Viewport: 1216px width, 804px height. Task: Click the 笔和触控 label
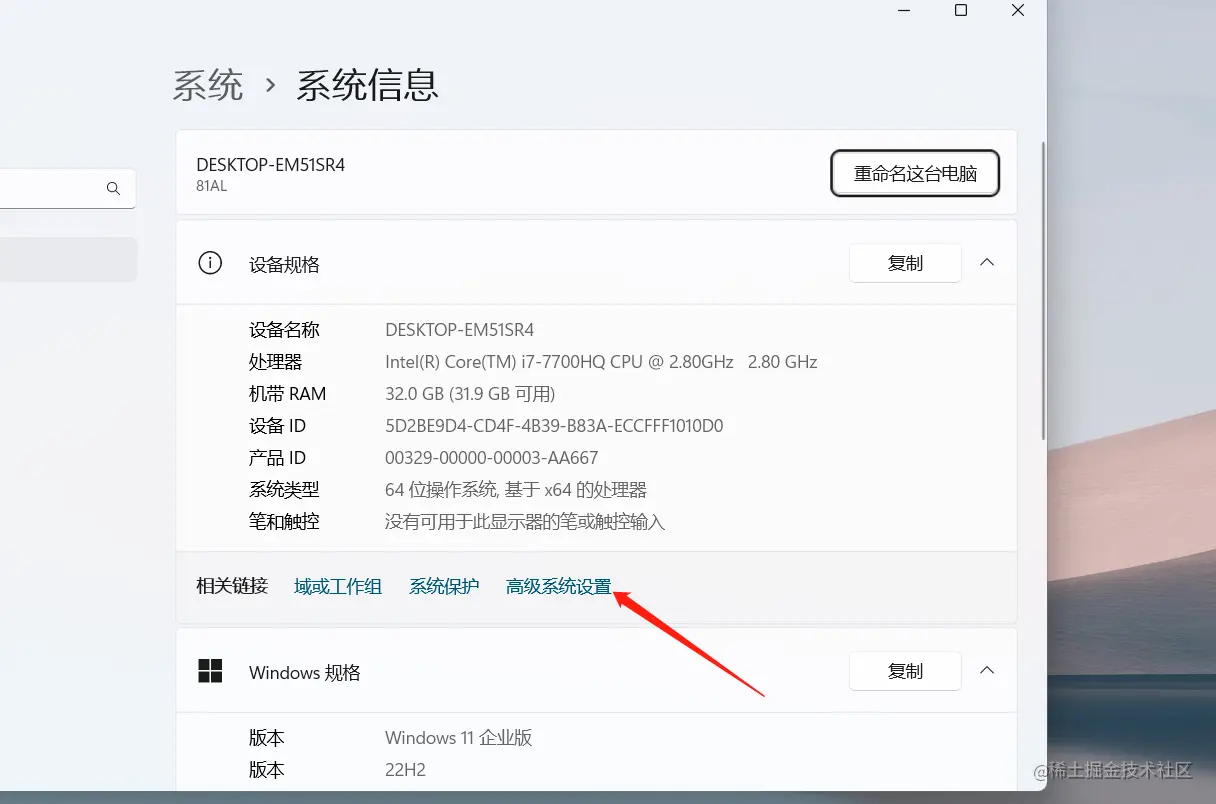[x=284, y=522]
